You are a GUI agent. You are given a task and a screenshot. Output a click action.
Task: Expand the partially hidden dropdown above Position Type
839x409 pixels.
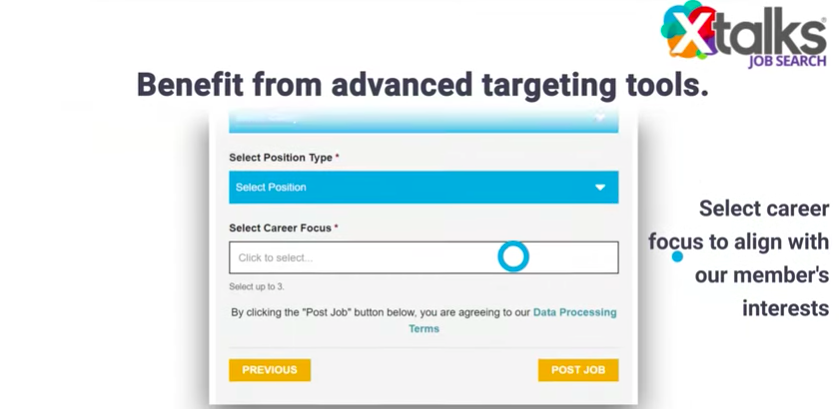(423, 120)
